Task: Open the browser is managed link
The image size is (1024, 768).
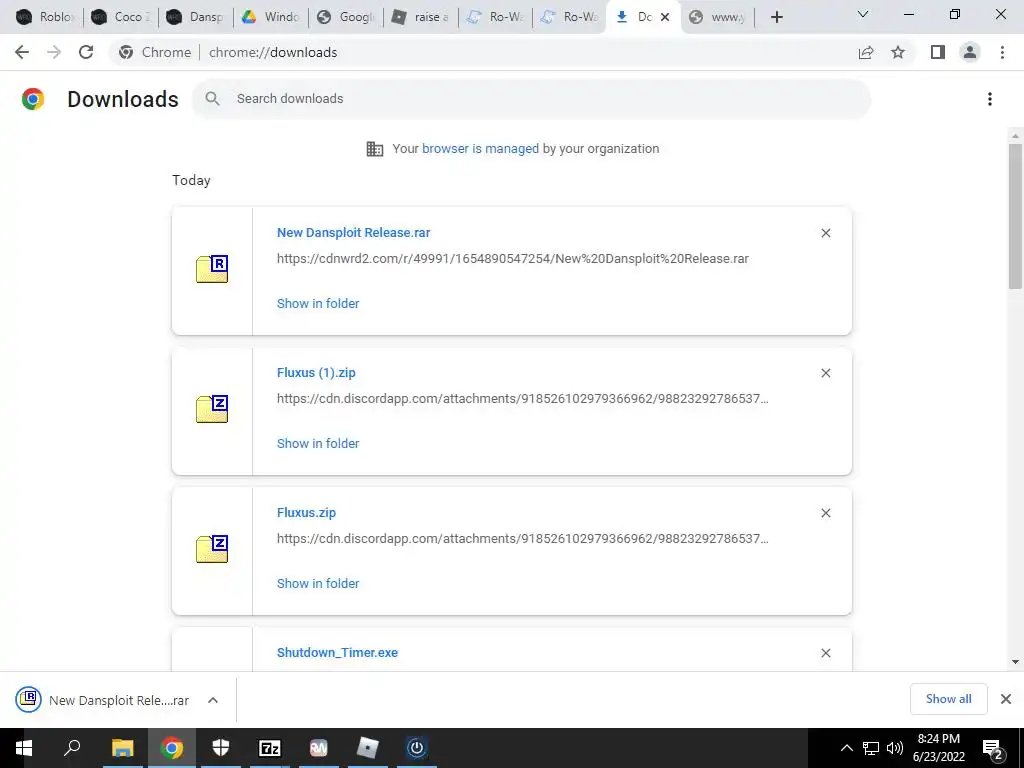Action: 480,148
